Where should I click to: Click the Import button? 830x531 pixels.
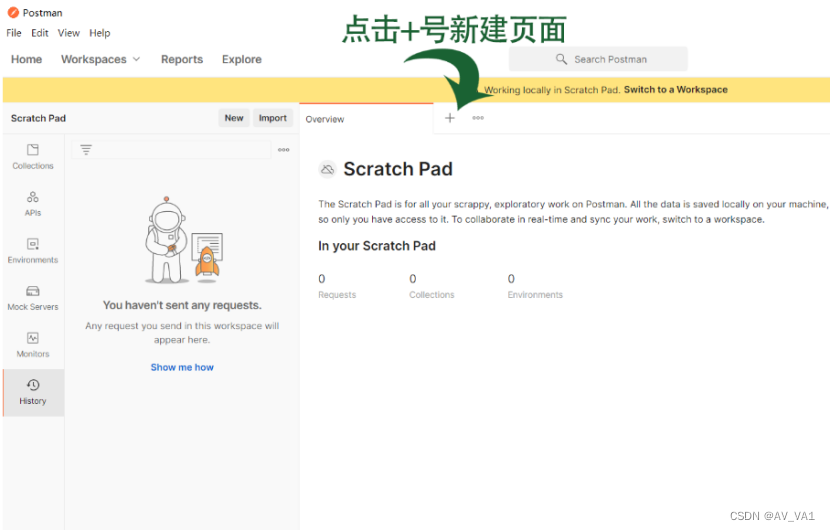point(273,118)
